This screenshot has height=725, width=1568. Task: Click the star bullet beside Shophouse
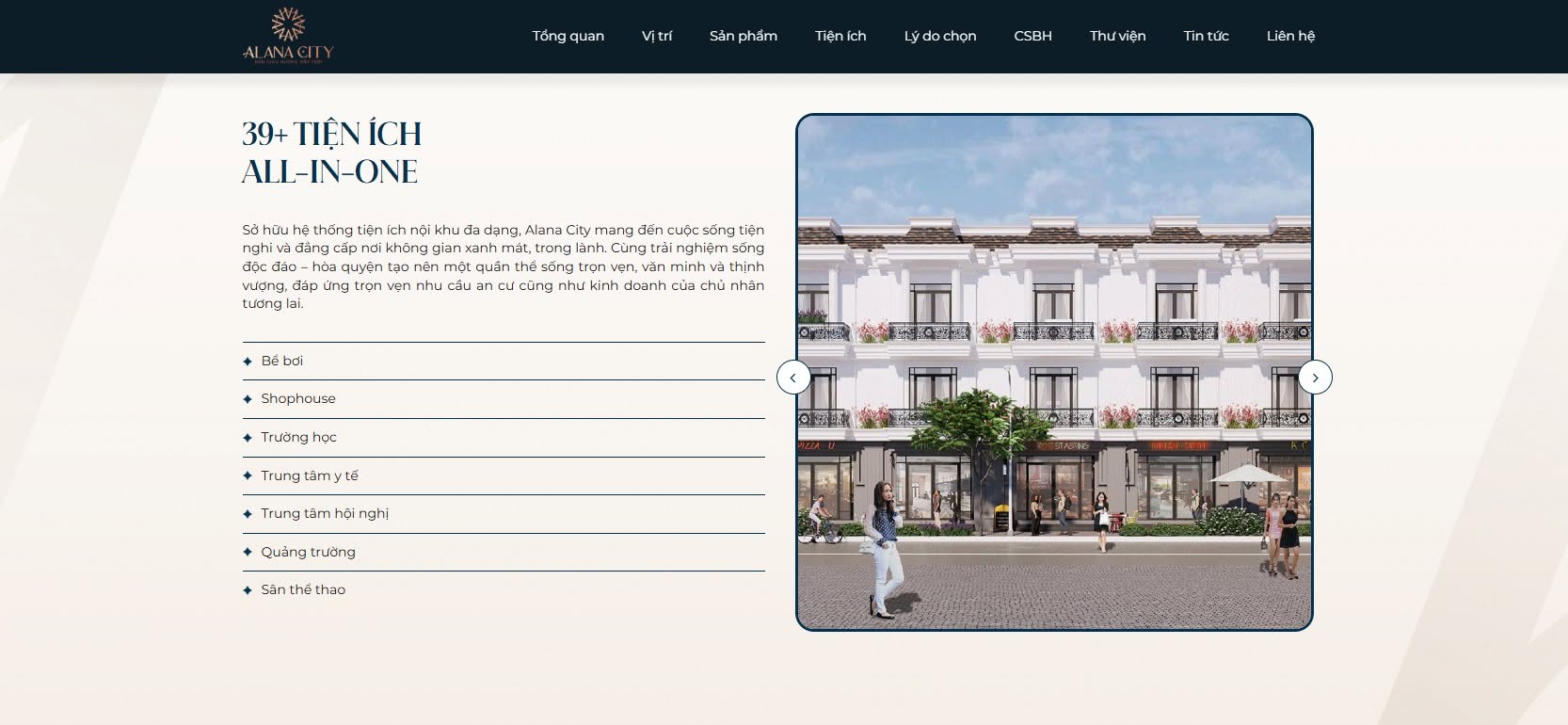click(248, 399)
